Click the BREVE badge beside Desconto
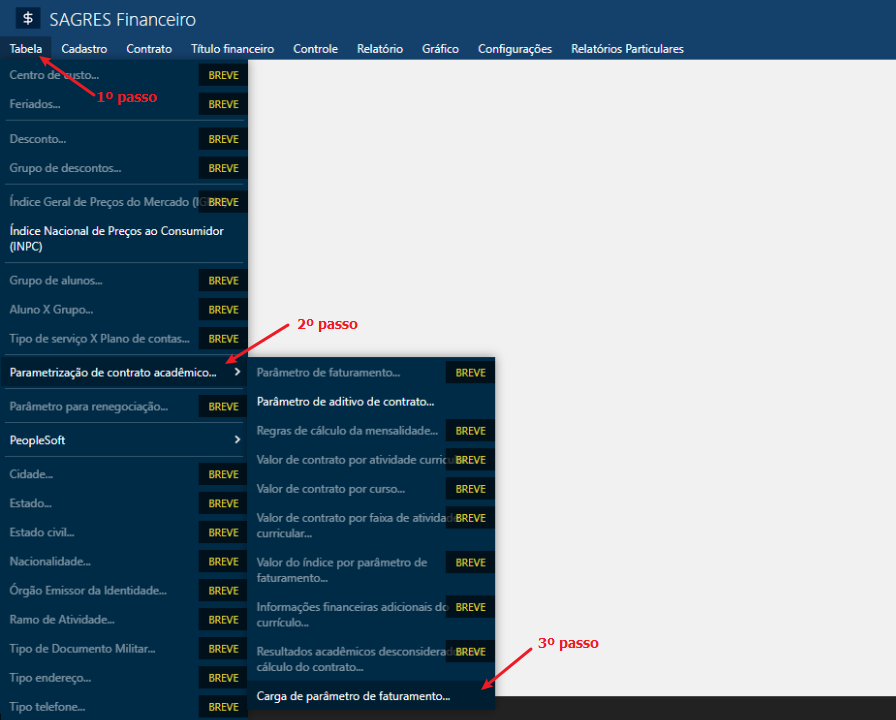The width and height of the screenshot is (896, 720). click(x=222, y=138)
